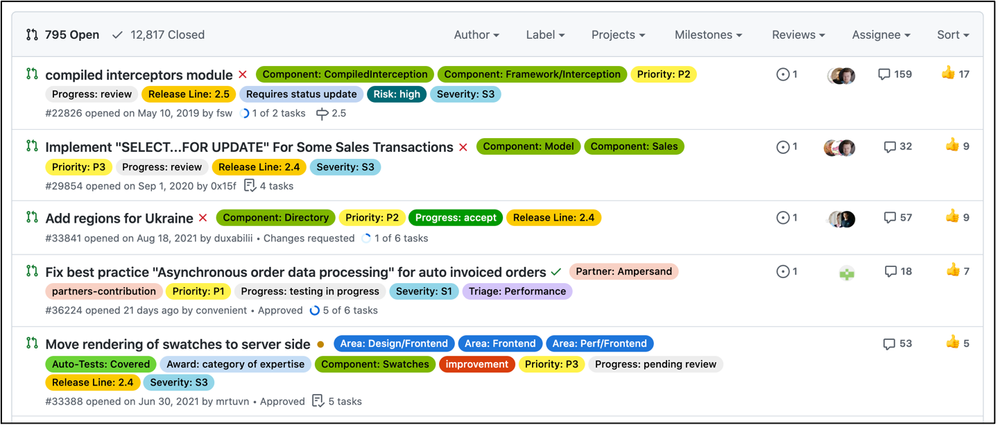Click green checkmark status on Fix best practice PR
The width and height of the screenshot is (998, 428).
pos(556,272)
